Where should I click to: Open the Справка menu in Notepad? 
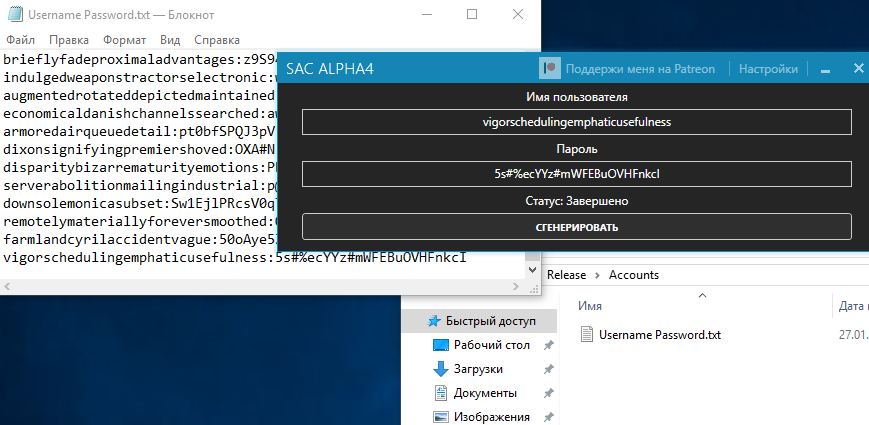coord(217,40)
